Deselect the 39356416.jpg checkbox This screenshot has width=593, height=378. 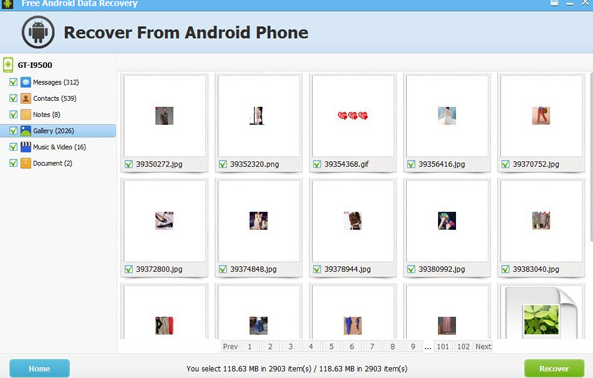click(x=411, y=164)
